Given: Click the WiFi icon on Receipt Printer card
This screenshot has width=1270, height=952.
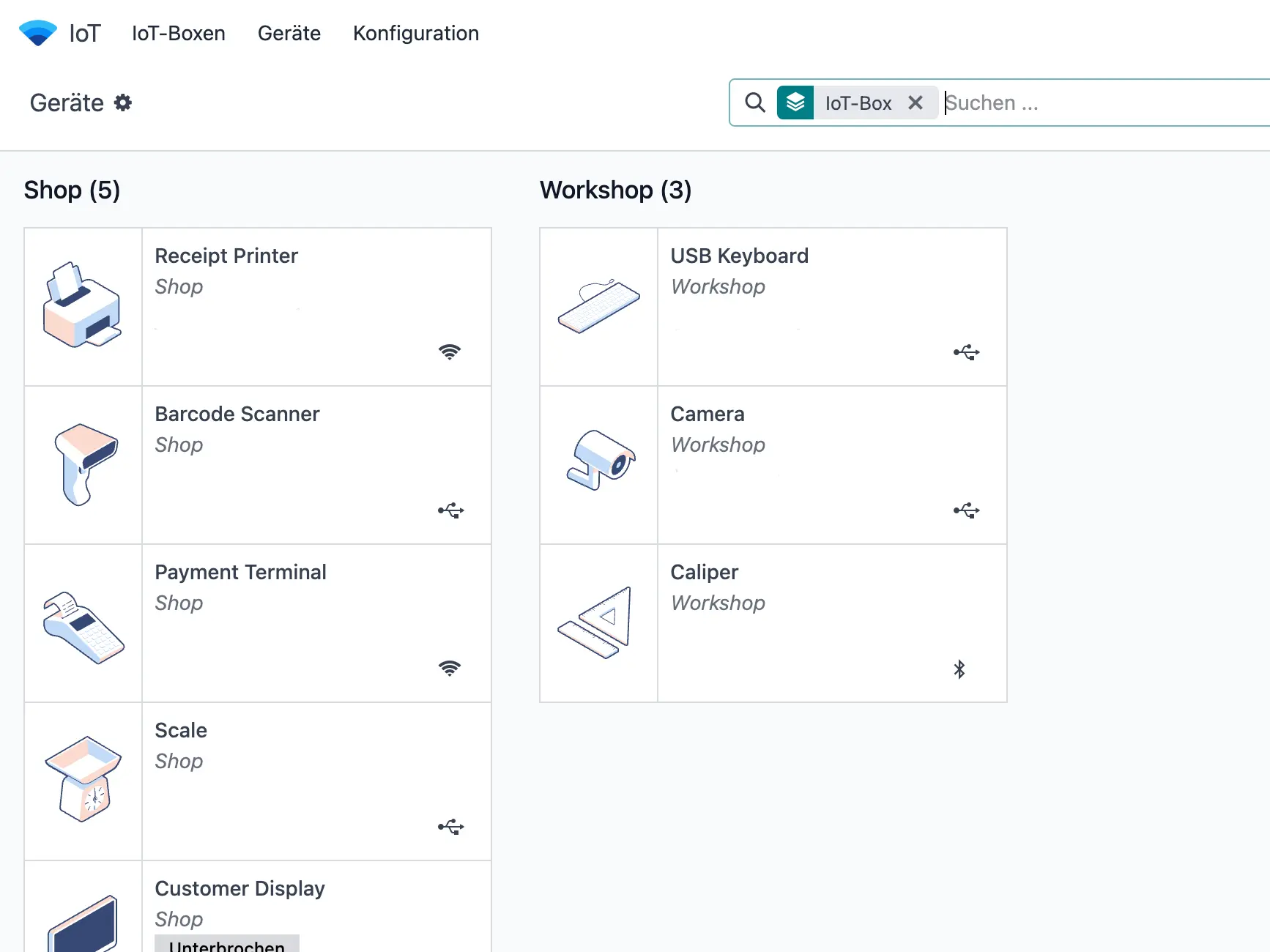Looking at the screenshot, I should point(450,352).
